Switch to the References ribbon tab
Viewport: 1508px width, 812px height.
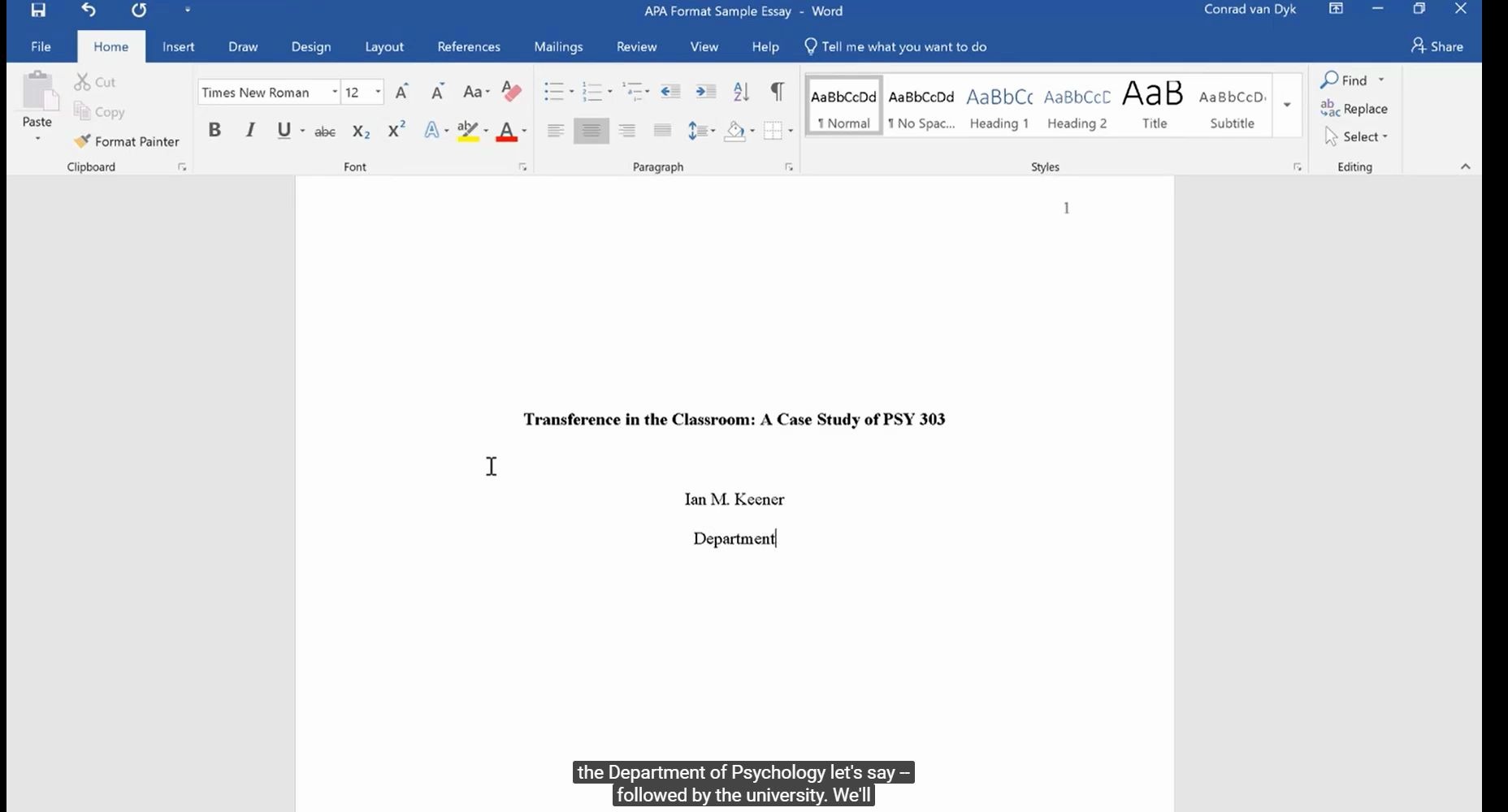[x=469, y=46]
